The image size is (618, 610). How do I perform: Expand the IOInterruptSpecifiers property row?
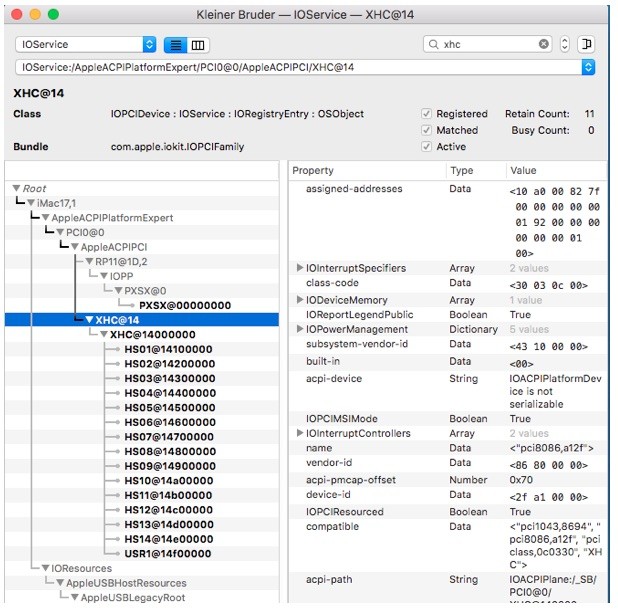click(x=300, y=268)
